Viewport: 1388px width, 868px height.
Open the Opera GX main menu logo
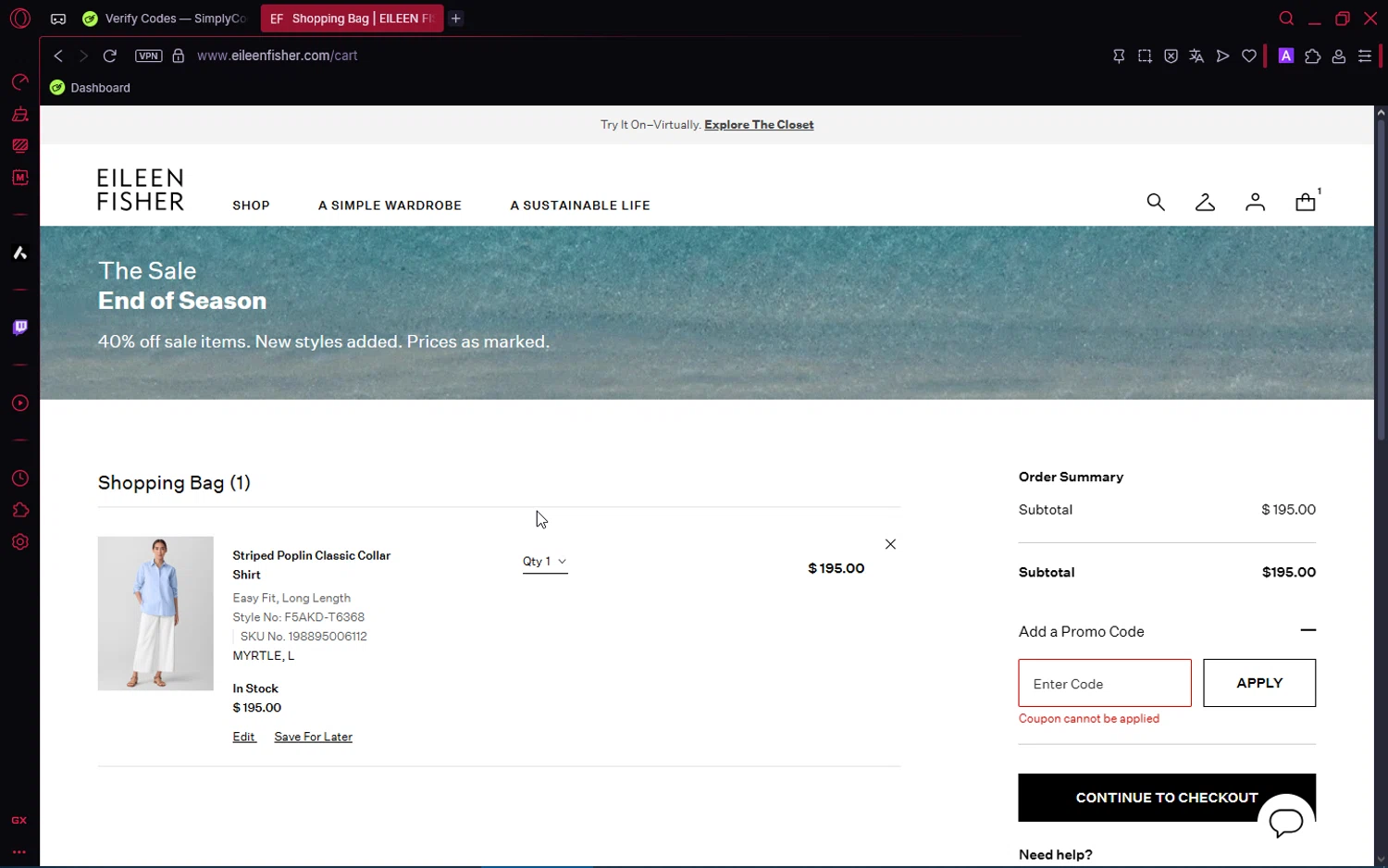pyautogui.click(x=19, y=19)
